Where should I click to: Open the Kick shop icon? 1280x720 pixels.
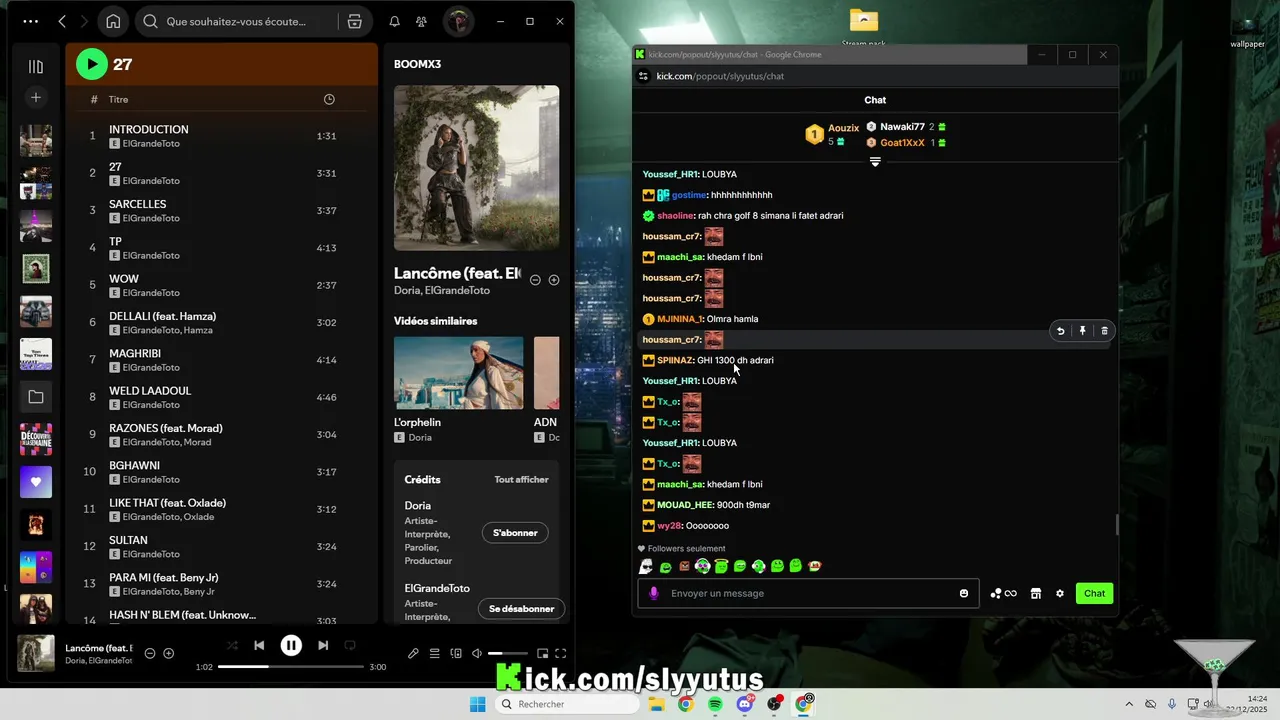coord(1036,593)
